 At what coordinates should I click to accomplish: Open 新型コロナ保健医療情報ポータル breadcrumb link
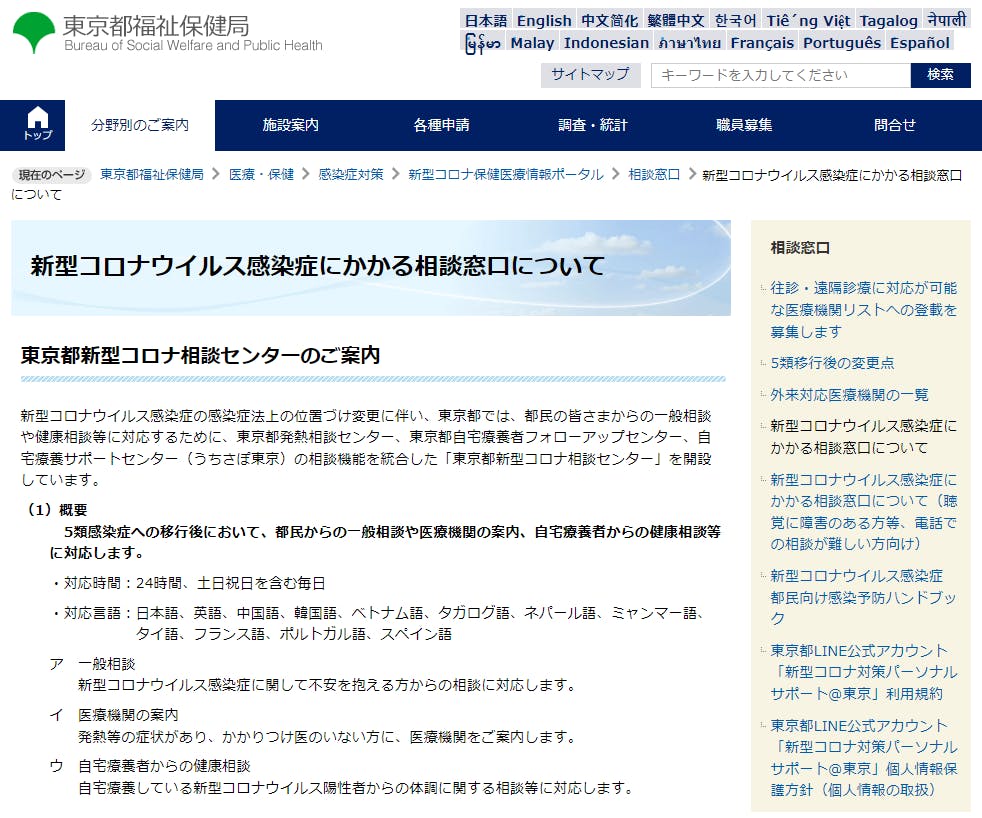click(505, 174)
